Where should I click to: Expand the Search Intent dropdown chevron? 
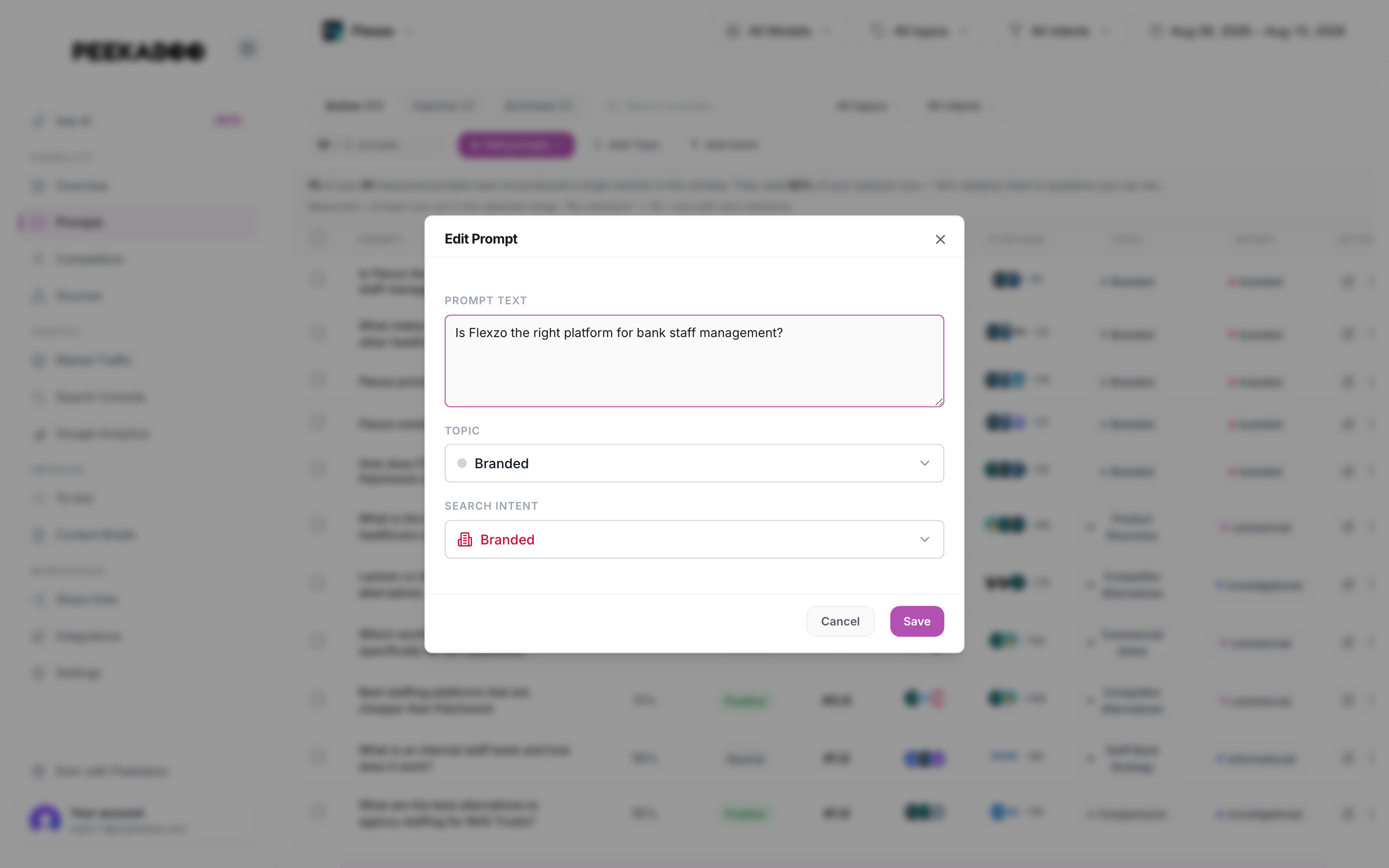click(x=924, y=540)
